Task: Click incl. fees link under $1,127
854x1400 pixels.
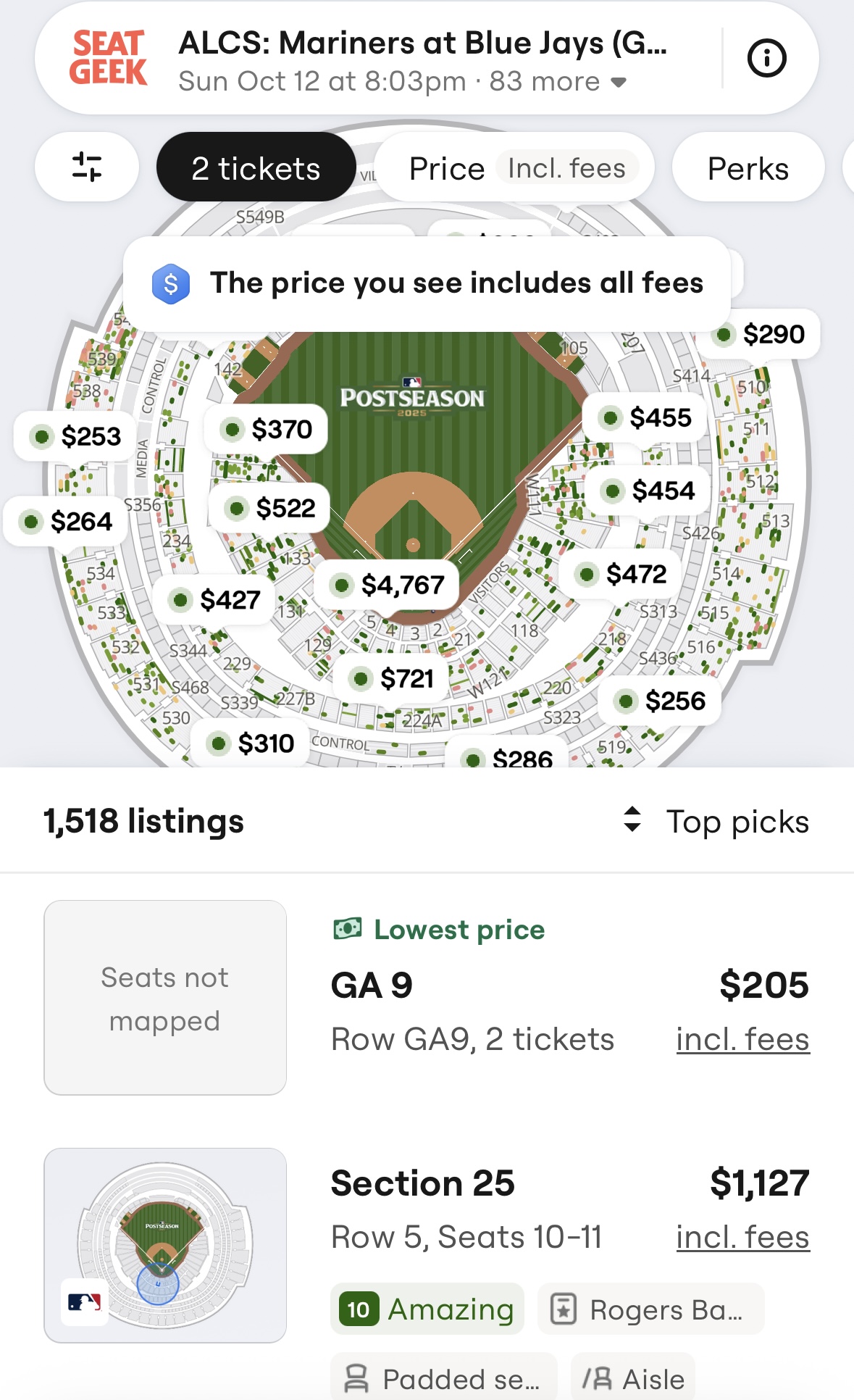Action: [x=742, y=1238]
